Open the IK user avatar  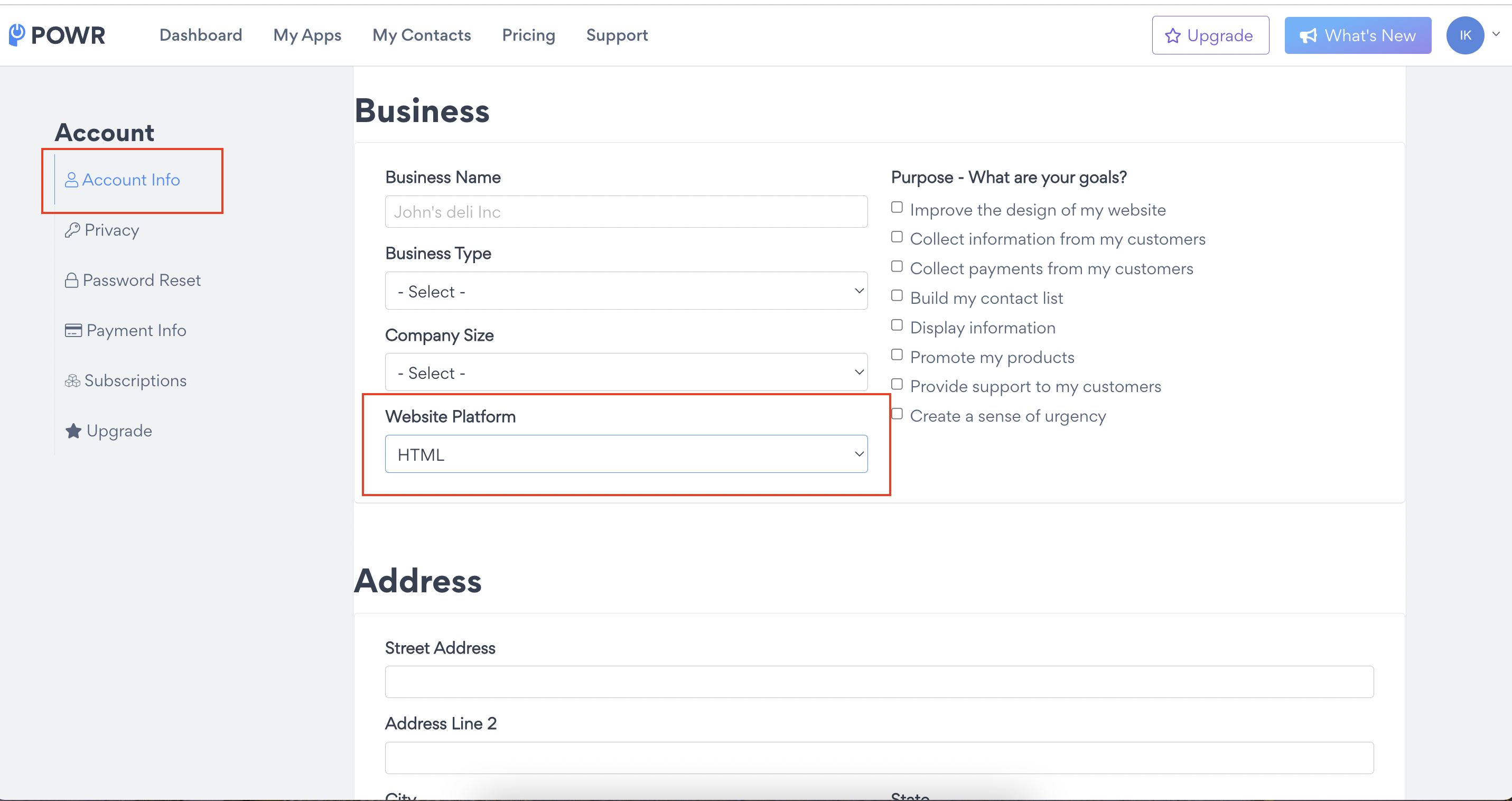[1465, 35]
